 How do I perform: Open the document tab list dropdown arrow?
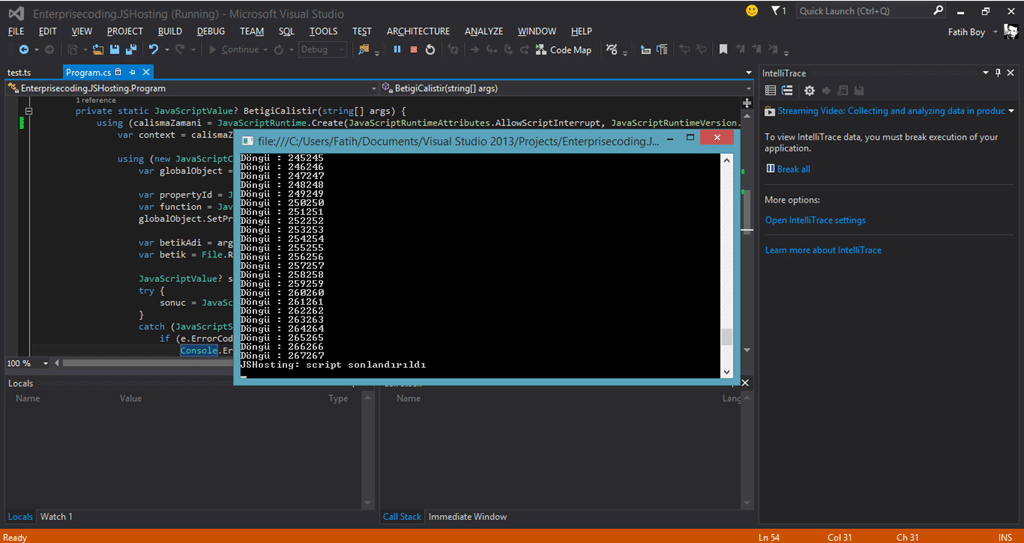point(748,73)
